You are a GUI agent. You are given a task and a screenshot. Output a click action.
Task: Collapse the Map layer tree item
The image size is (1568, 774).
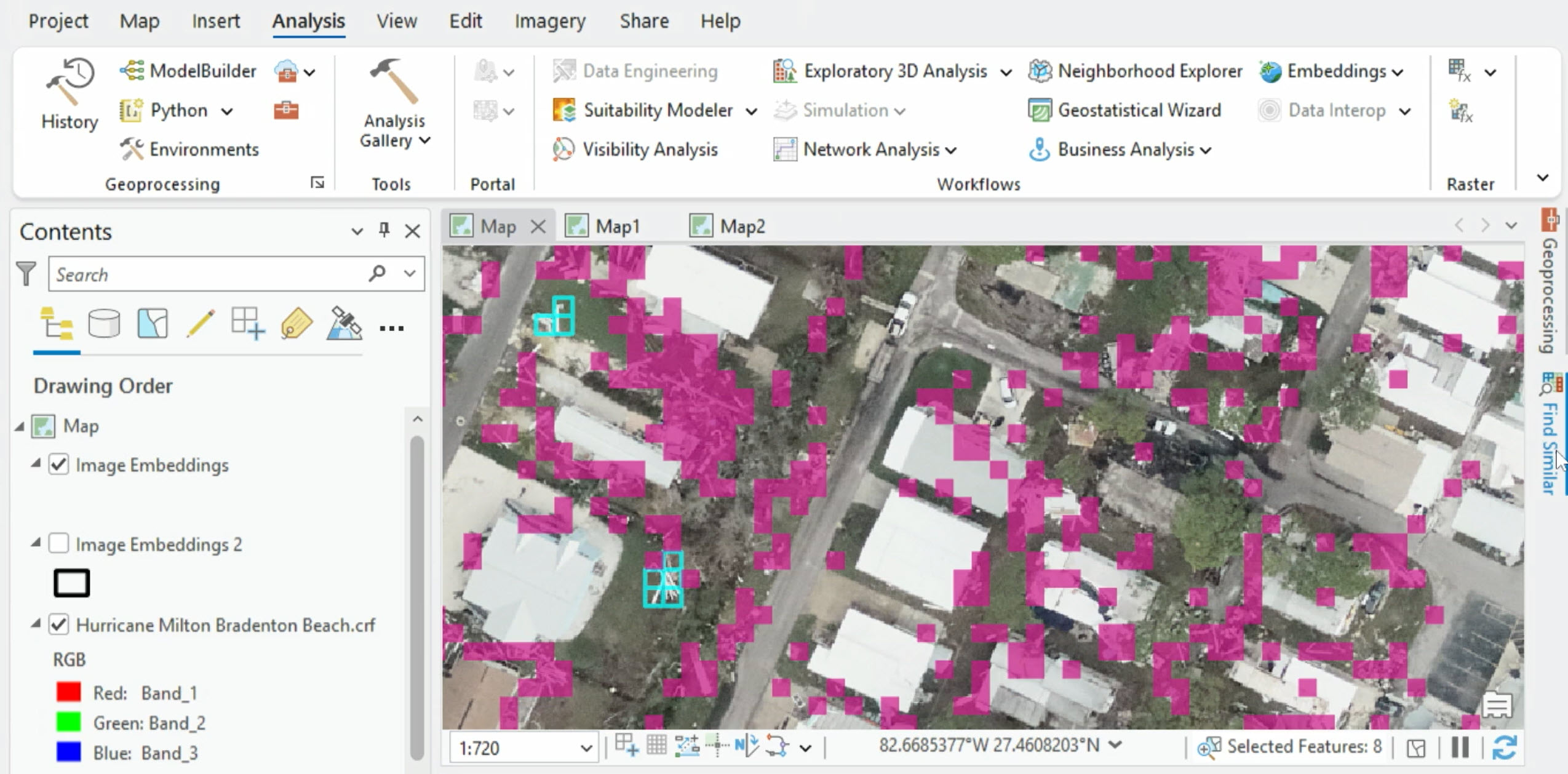click(22, 425)
